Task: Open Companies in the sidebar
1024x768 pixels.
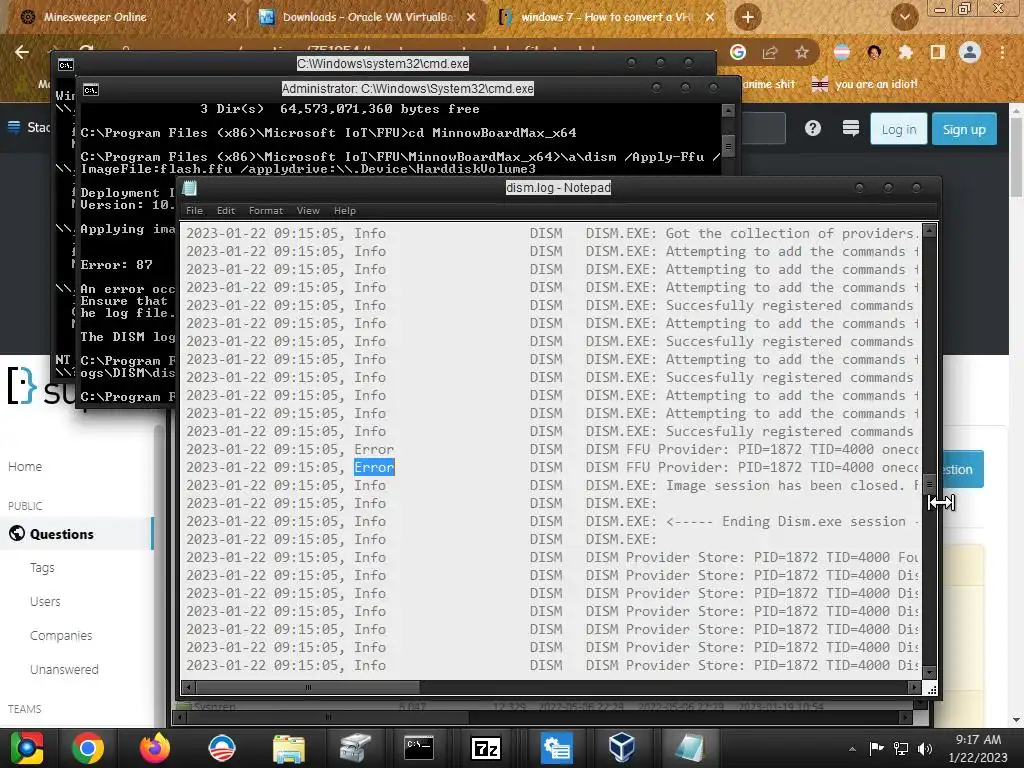Action: pos(61,635)
